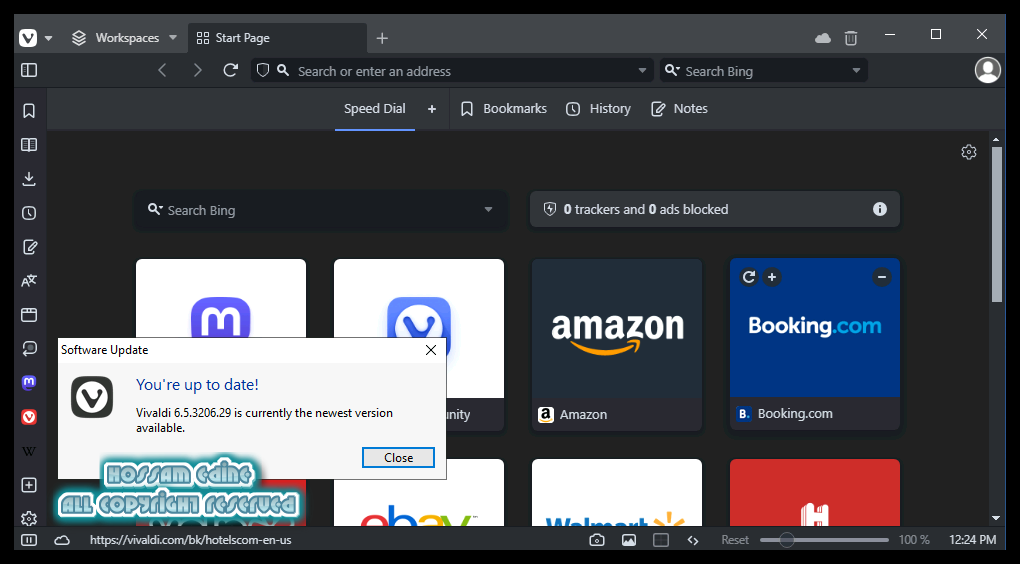Dismiss Software Update dialog with X

tap(431, 350)
